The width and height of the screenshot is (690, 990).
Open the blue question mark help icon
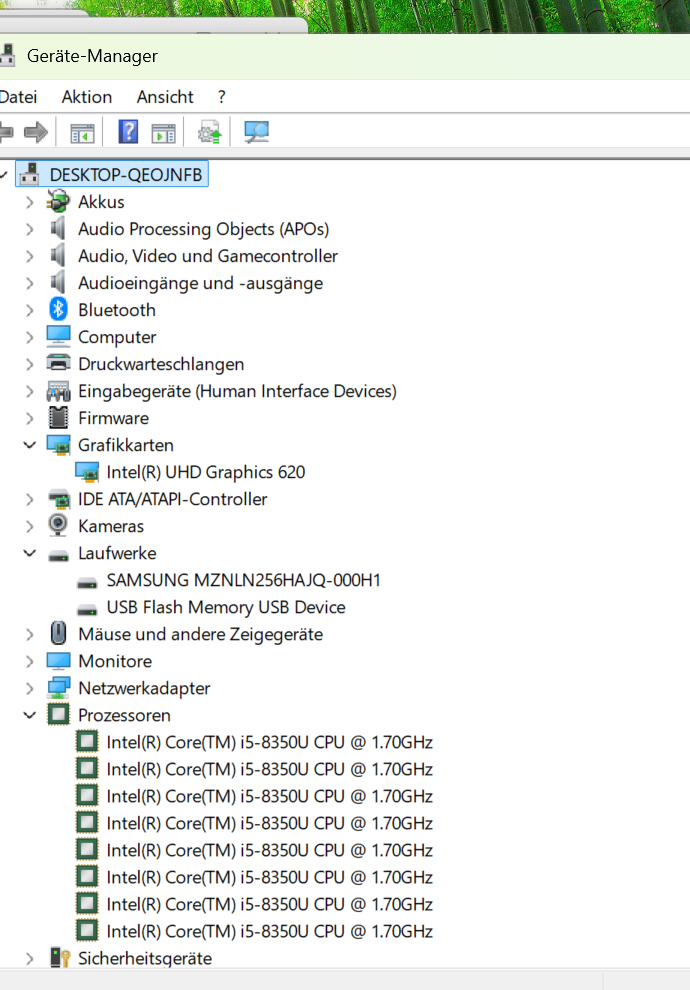point(128,132)
